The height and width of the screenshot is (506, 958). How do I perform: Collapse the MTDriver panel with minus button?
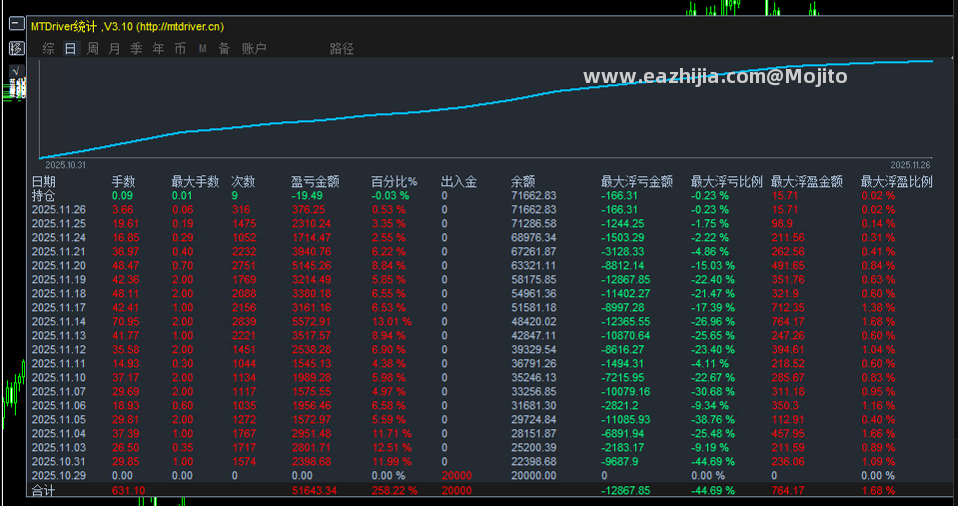[x=16, y=24]
